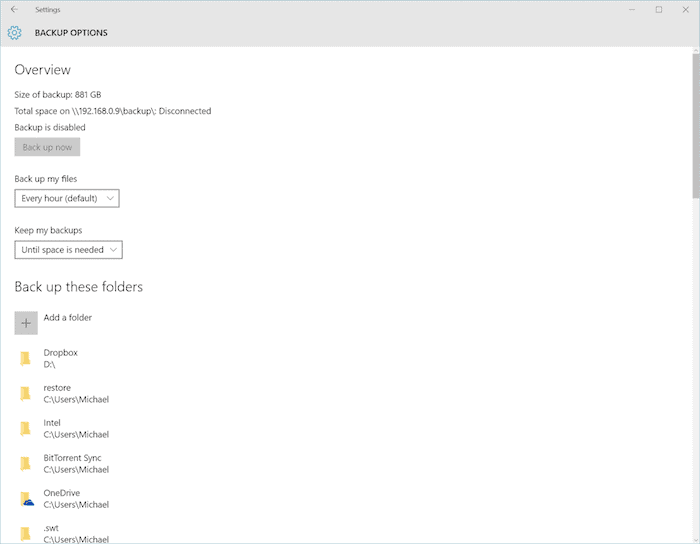Select the Dropbox folder icon
This screenshot has height=544, width=700.
point(26,358)
